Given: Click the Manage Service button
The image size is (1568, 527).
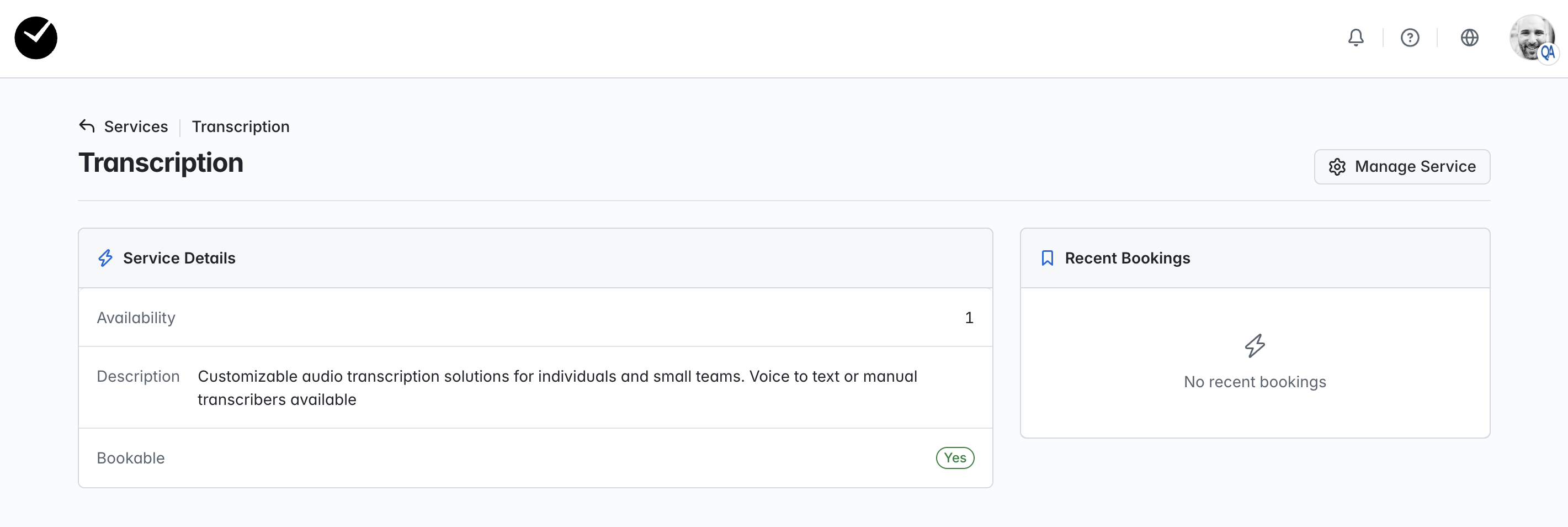Looking at the screenshot, I should 1402,166.
